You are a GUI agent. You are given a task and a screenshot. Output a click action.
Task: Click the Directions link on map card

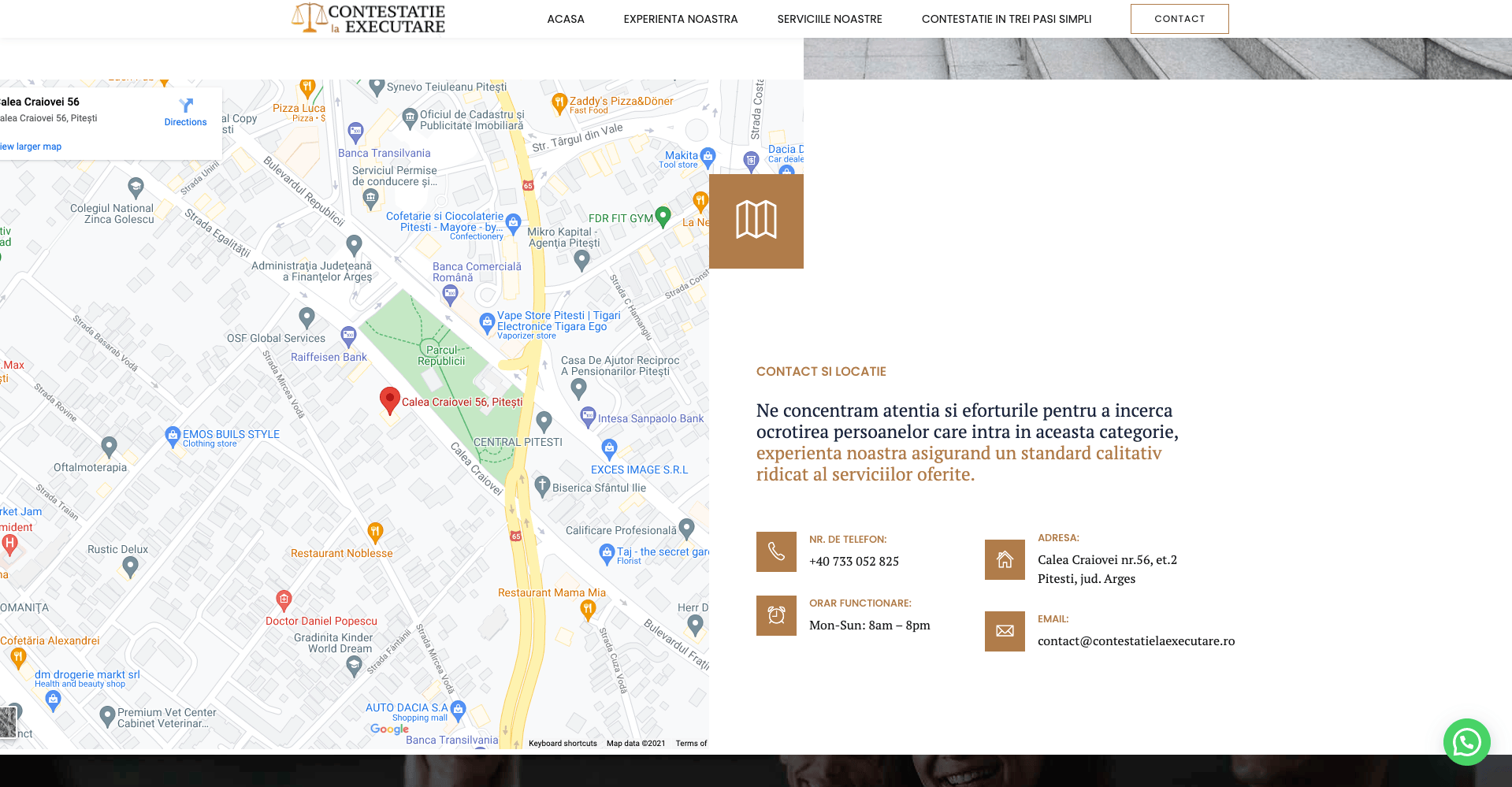click(186, 122)
